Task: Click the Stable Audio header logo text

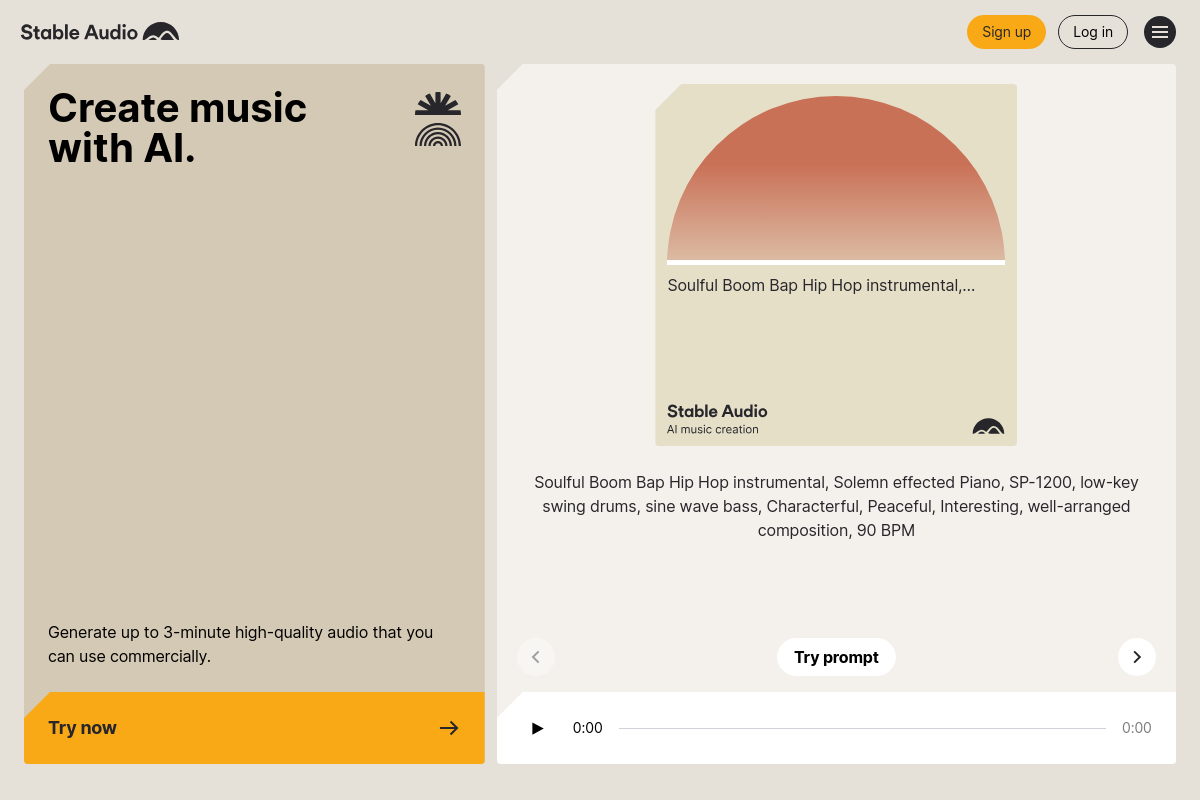Action: [x=79, y=32]
